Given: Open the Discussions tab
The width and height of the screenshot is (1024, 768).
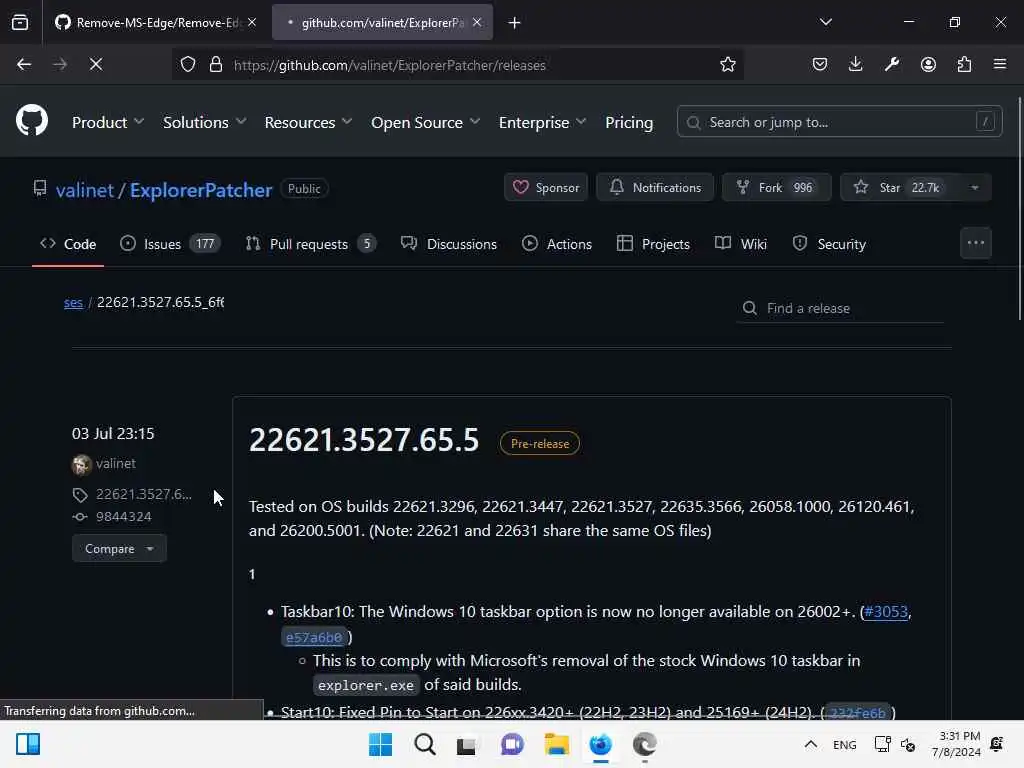Looking at the screenshot, I should point(449,244).
